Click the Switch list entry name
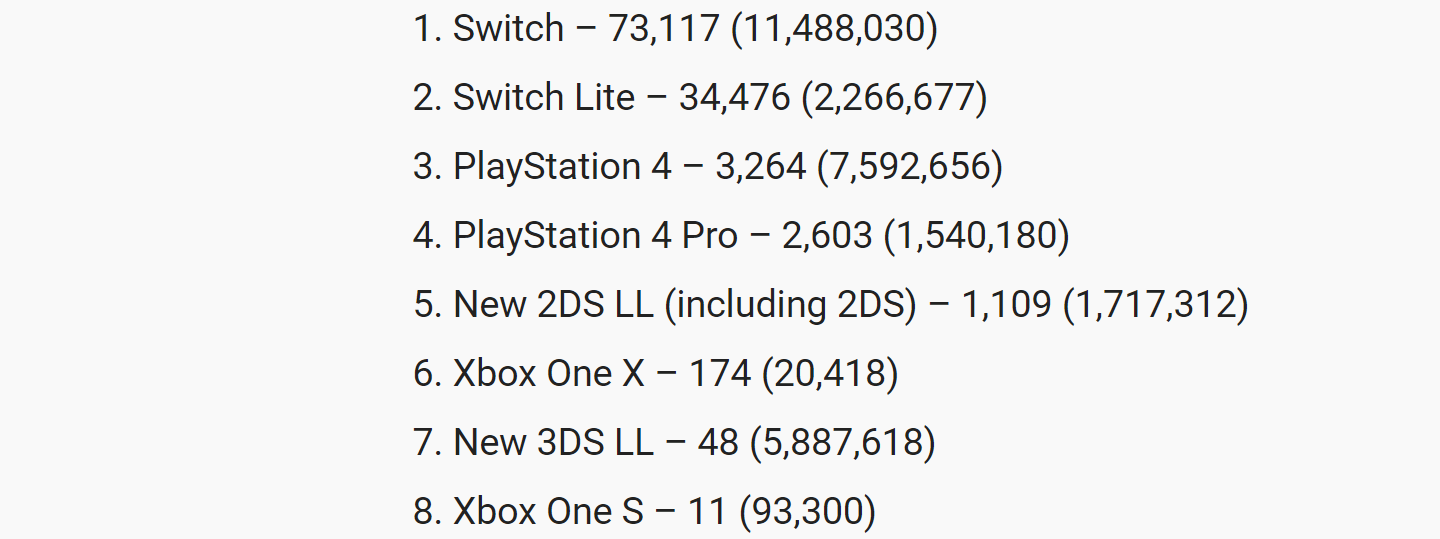The width and height of the screenshot is (1440, 539). [508, 28]
